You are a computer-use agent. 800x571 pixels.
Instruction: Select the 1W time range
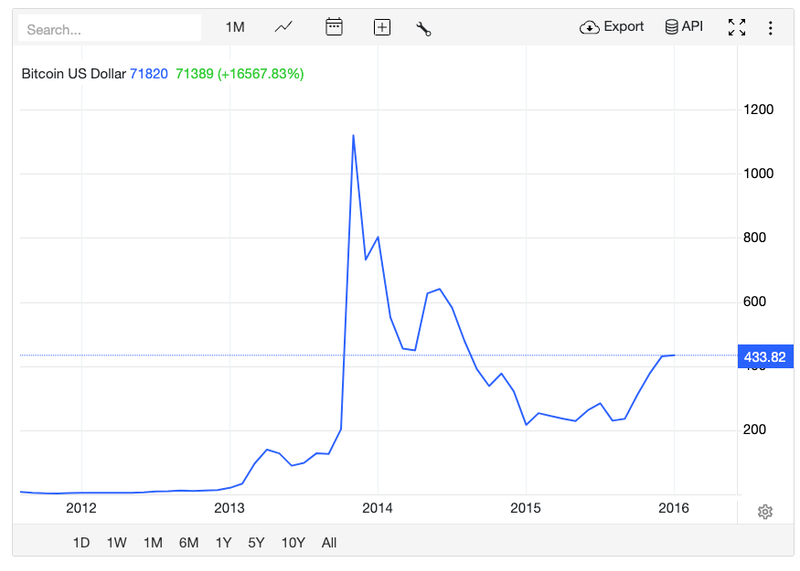[116, 543]
